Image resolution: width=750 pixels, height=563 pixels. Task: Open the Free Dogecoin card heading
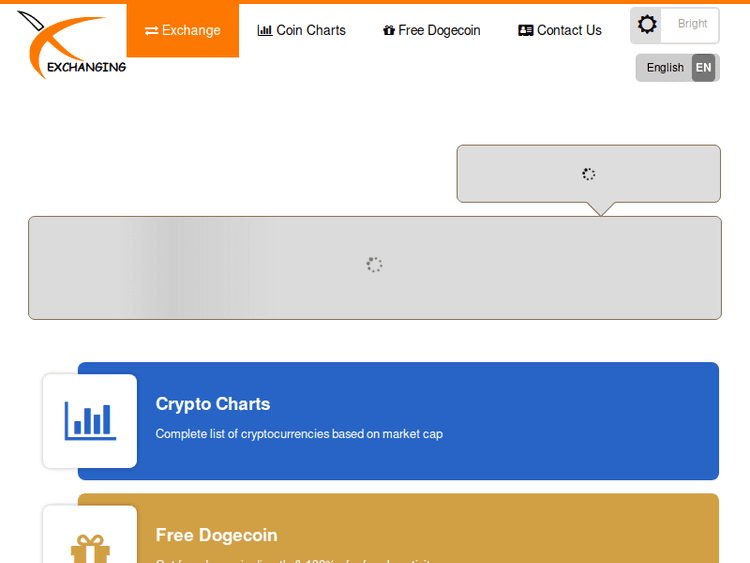coord(216,535)
